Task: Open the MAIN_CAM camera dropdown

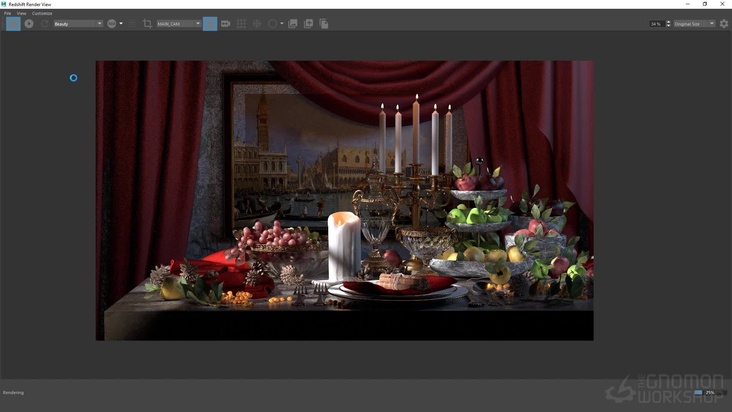Action: [x=178, y=23]
